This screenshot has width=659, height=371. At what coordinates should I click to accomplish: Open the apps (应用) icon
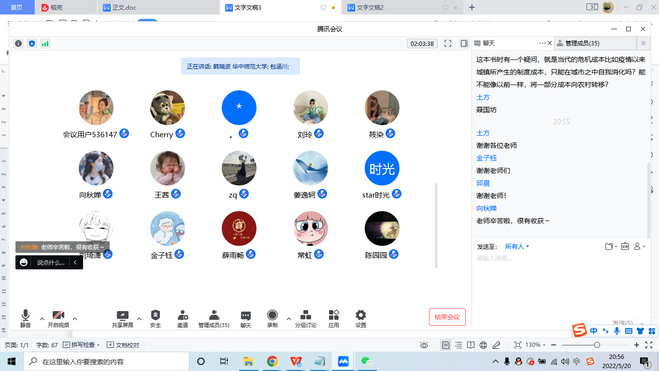pyautogui.click(x=334, y=319)
